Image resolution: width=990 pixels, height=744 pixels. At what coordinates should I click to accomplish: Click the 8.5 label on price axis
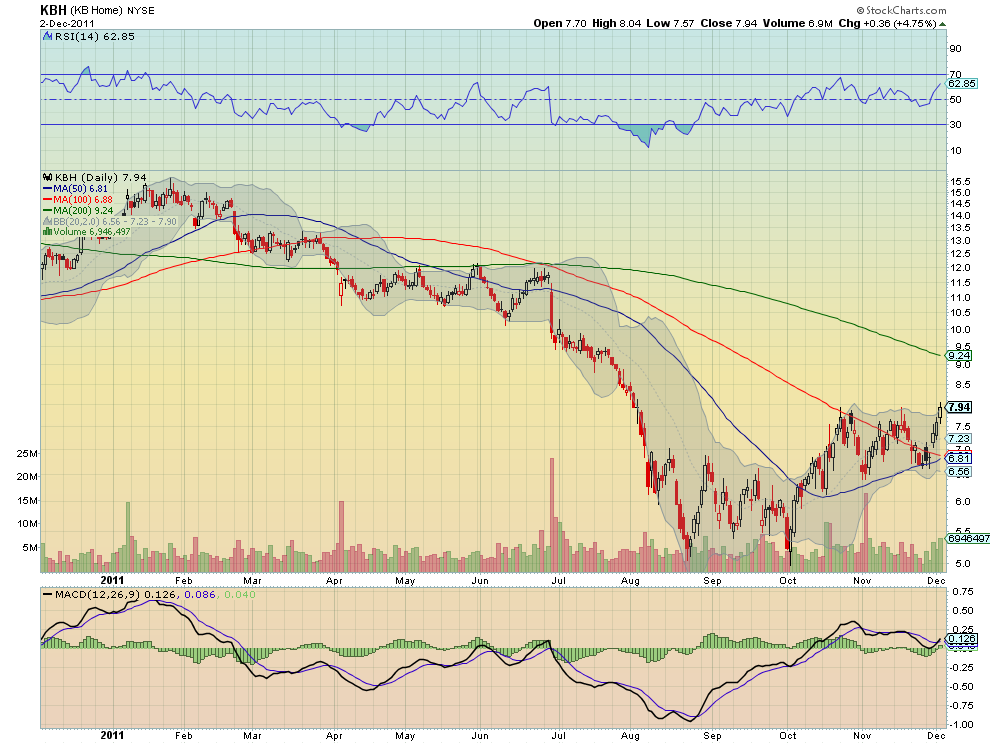coord(963,385)
